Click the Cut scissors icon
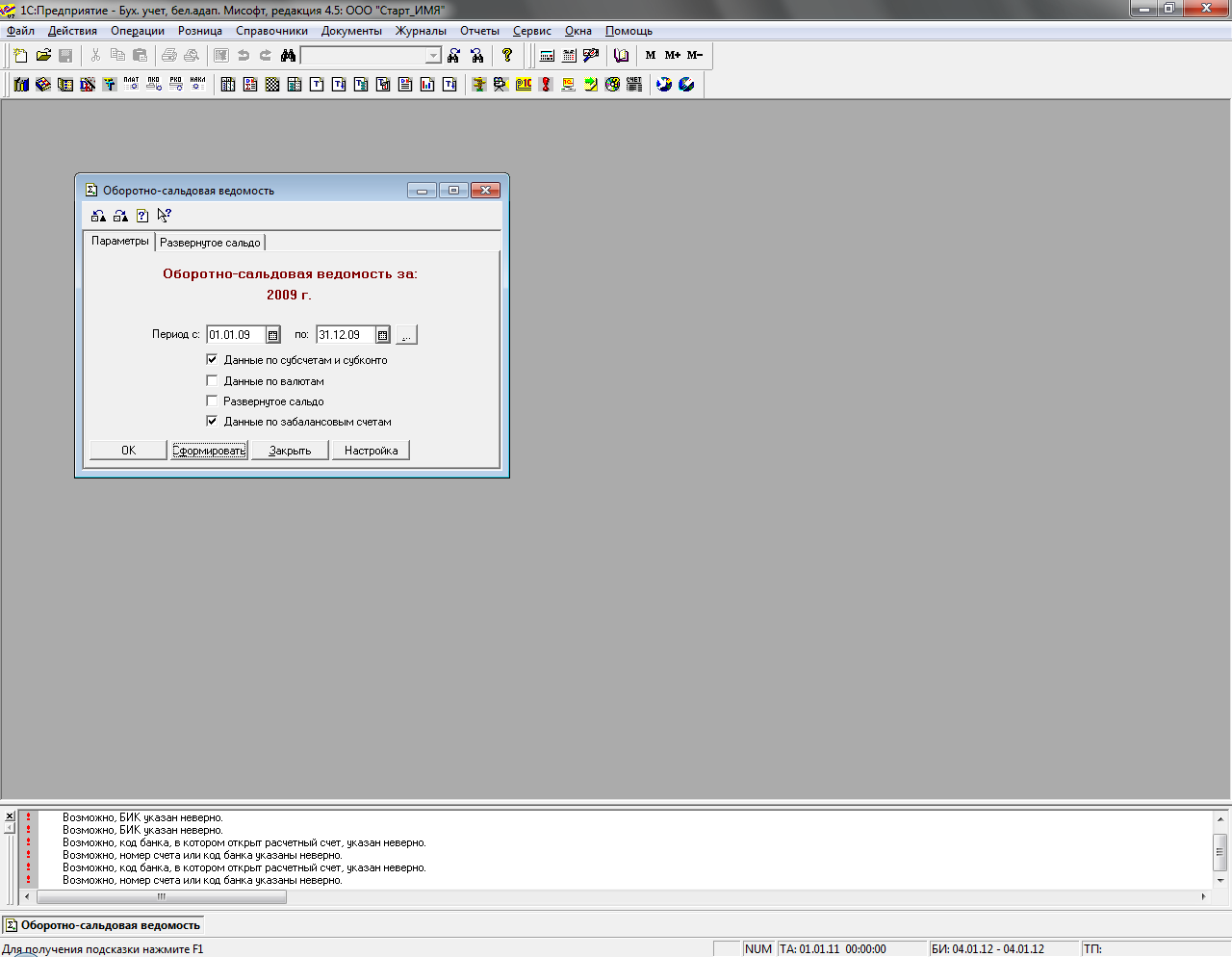 click(95, 56)
